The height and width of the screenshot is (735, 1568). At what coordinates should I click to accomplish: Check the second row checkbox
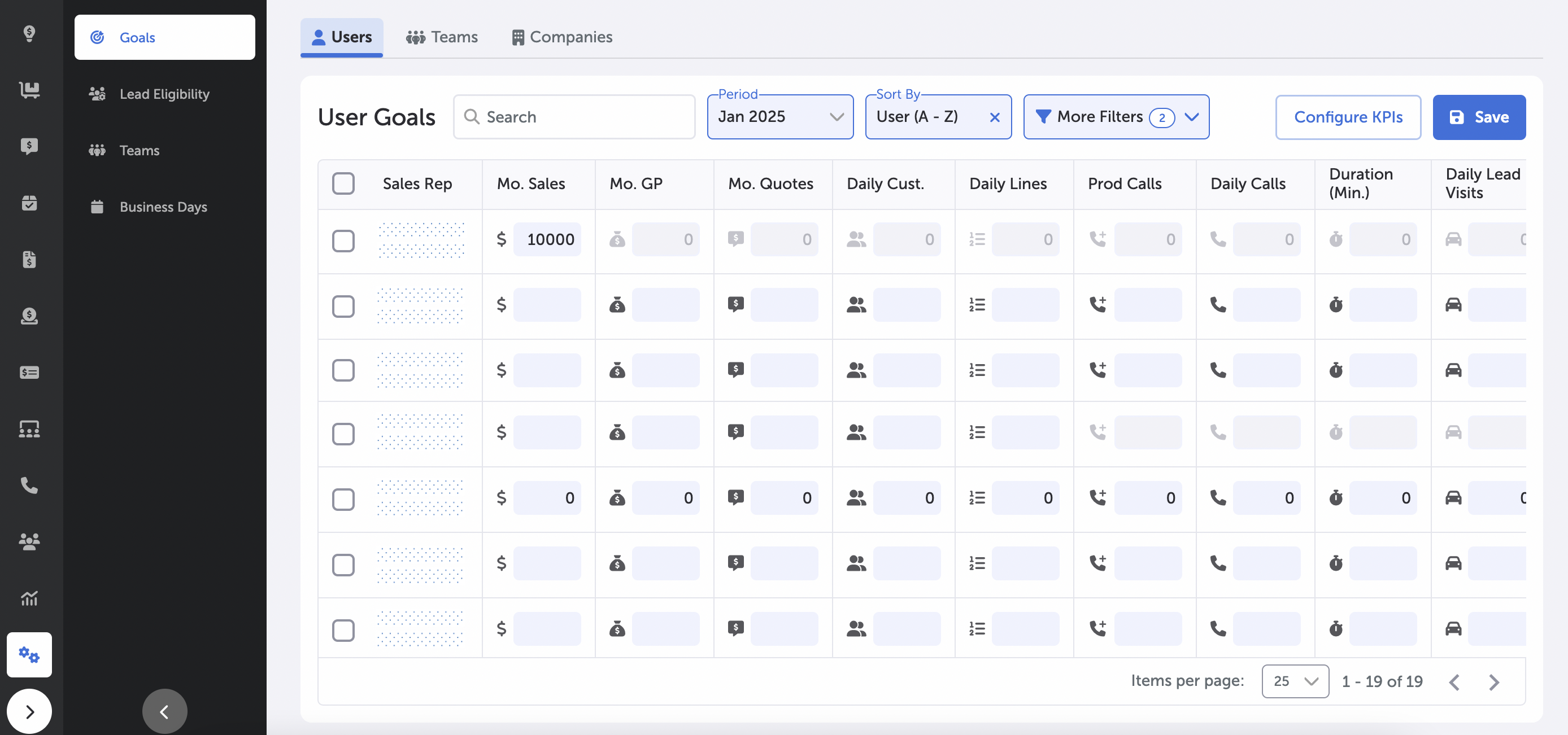point(343,306)
